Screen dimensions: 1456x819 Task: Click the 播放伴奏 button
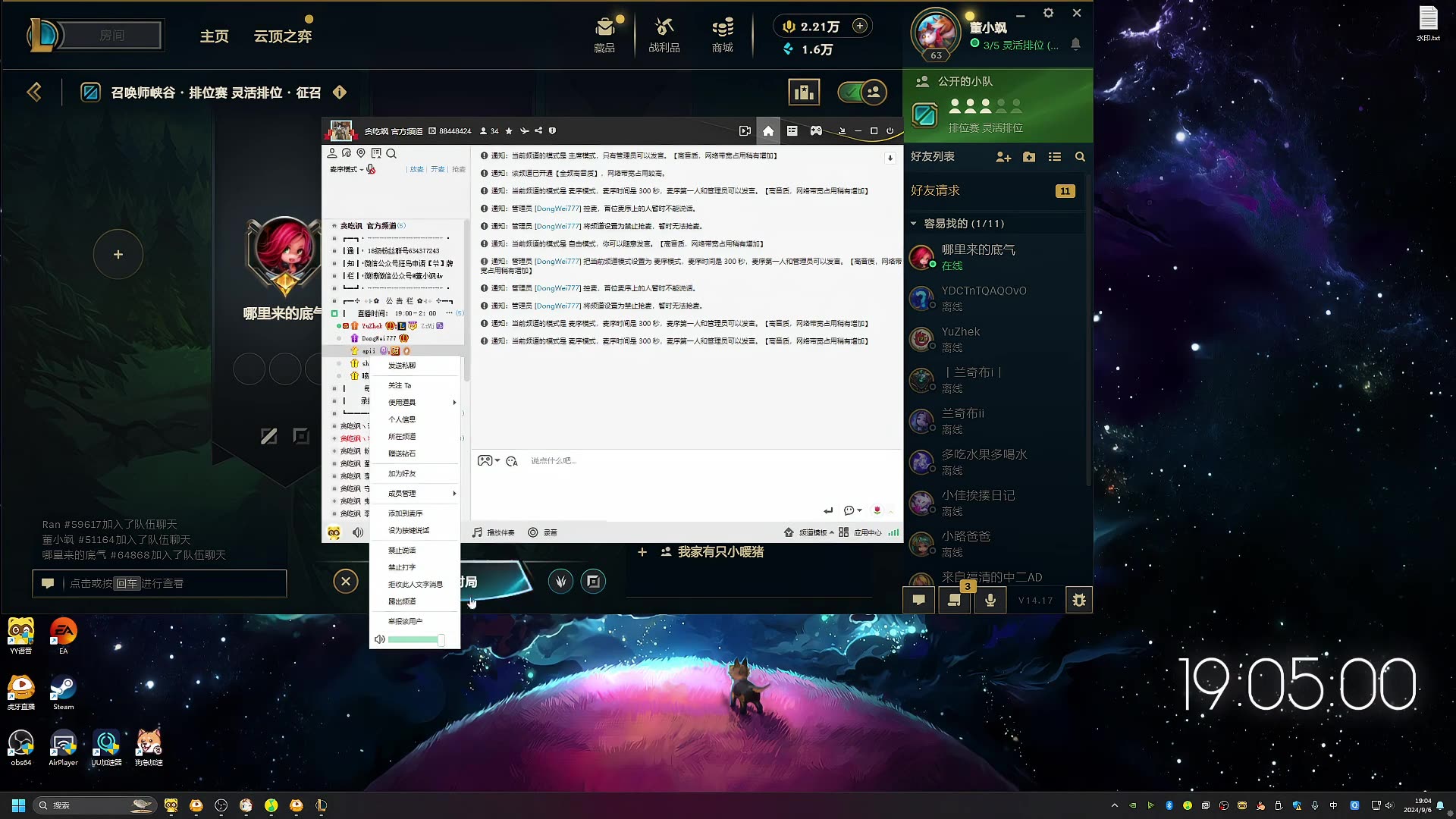click(x=493, y=532)
